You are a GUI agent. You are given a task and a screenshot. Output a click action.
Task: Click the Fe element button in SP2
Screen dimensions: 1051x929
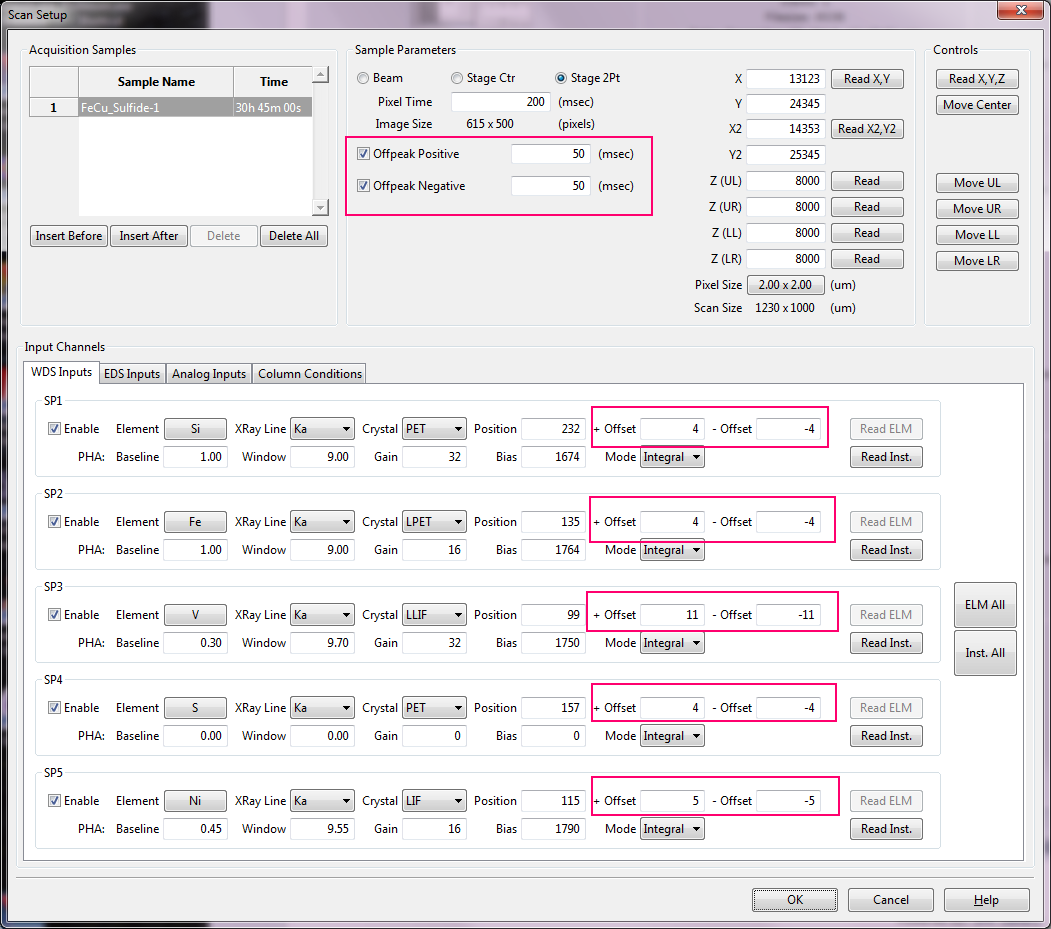[195, 522]
